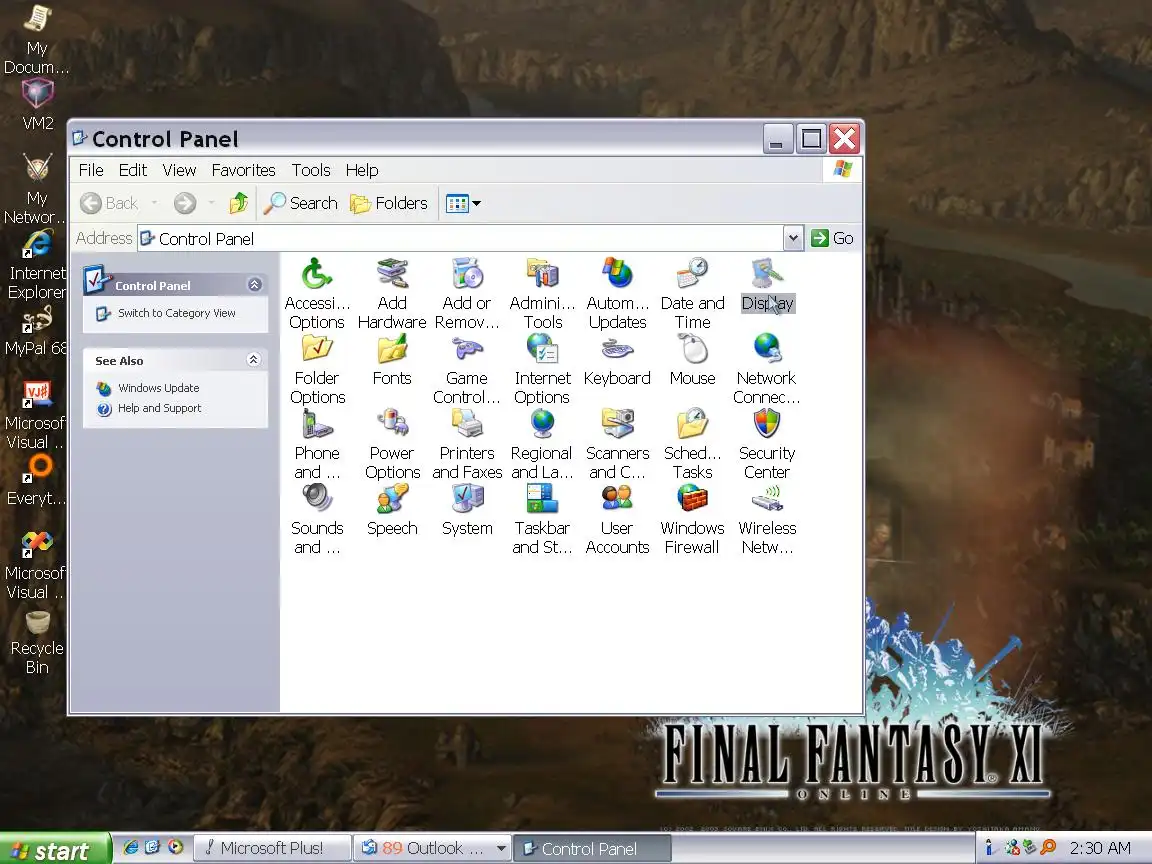Image resolution: width=1152 pixels, height=864 pixels.
Task: Open Wireless Network Setup icon
Action: tap(767, 518)
